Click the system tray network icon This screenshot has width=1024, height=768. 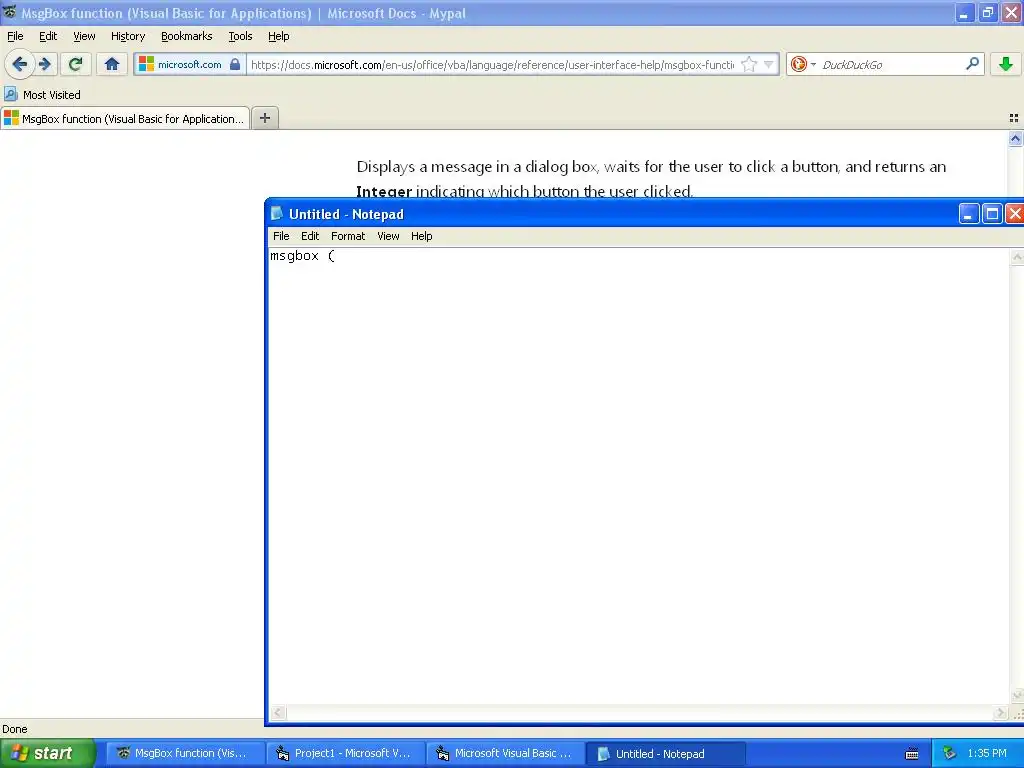(x=949, y=754)
